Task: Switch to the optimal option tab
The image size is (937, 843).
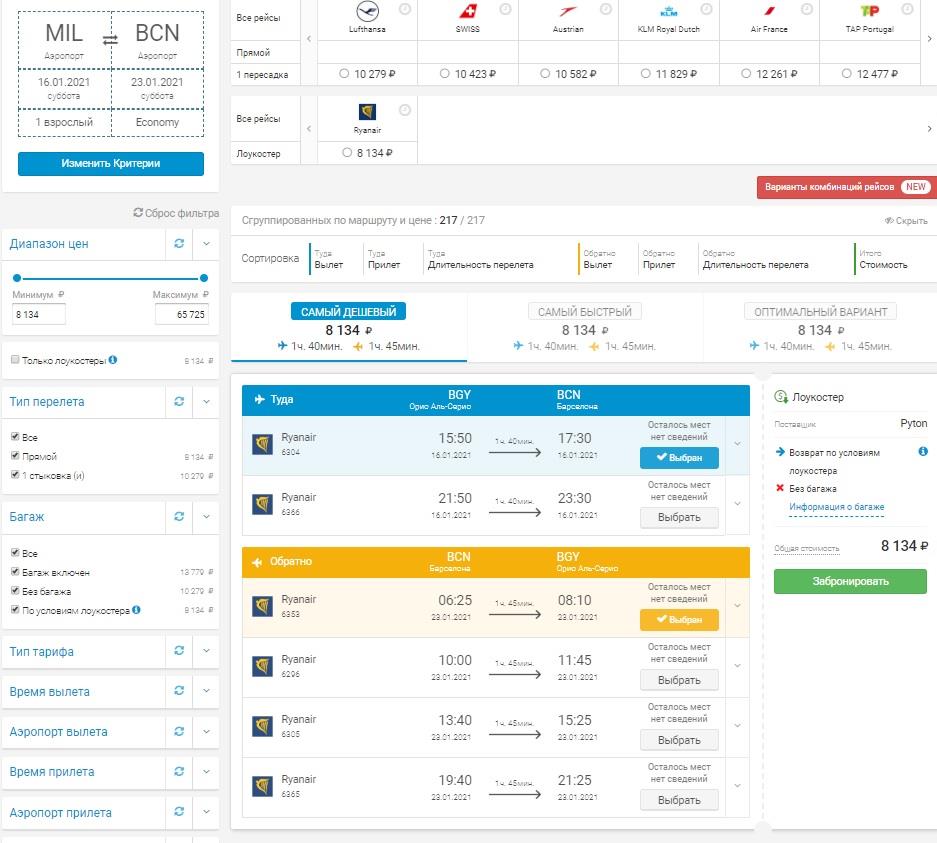Action: click(820, 327)
